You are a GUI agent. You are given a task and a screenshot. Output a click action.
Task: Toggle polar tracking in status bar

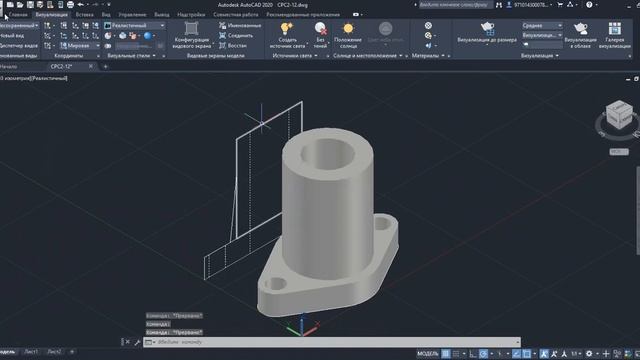483,353
